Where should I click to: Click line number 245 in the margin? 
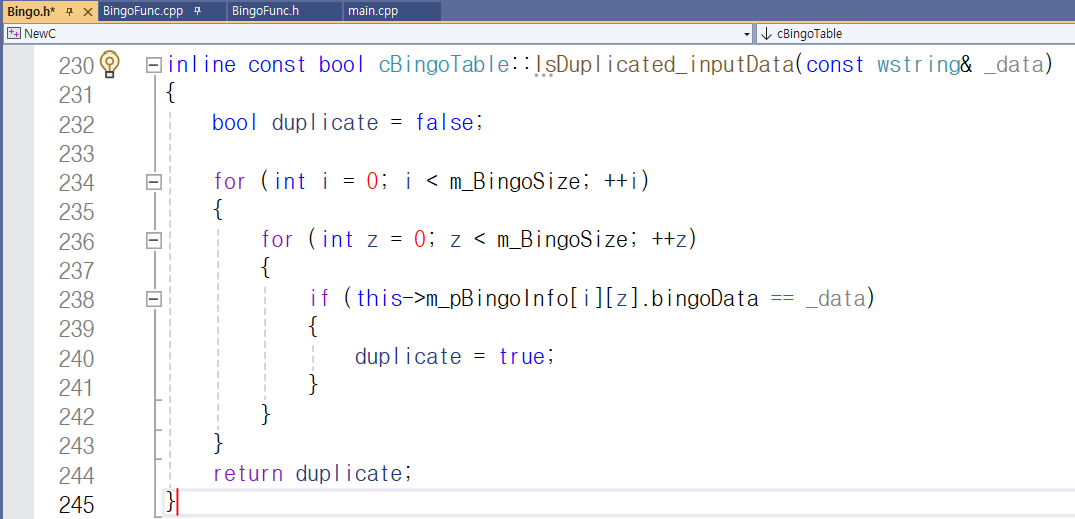point(76,504)
